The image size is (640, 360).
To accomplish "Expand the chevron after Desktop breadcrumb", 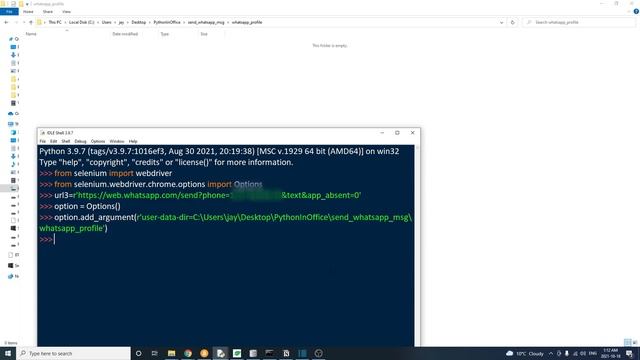I will pyautogui.click(x=149, y=22).
